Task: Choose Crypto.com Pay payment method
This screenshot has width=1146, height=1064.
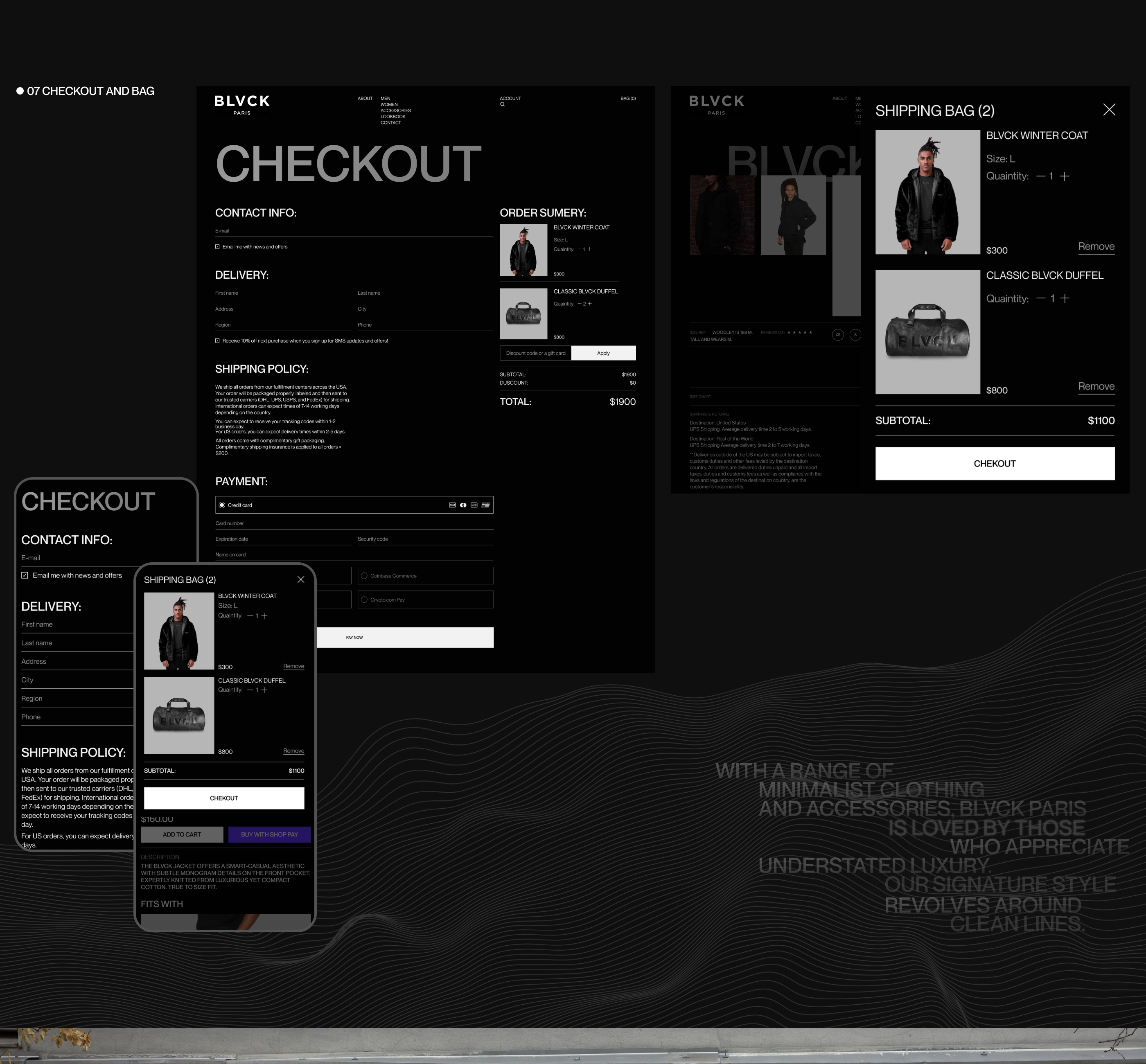Action: click(364, 600)
